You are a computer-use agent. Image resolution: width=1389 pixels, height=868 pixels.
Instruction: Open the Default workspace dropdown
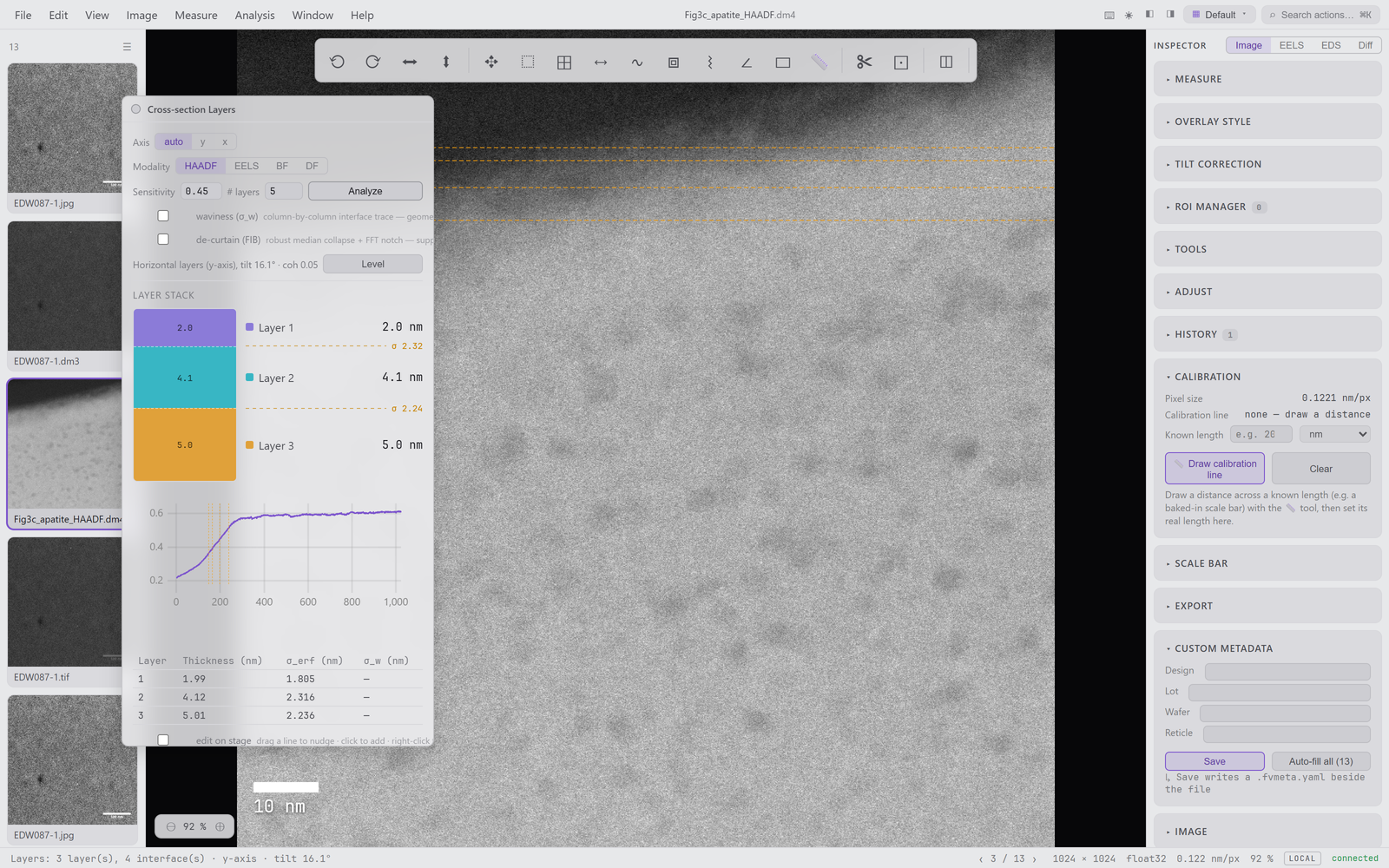point(1220,15)
